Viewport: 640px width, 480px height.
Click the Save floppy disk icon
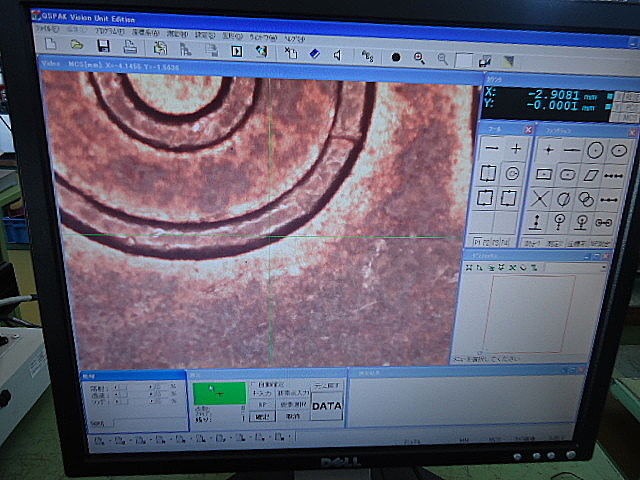[103, 46]
